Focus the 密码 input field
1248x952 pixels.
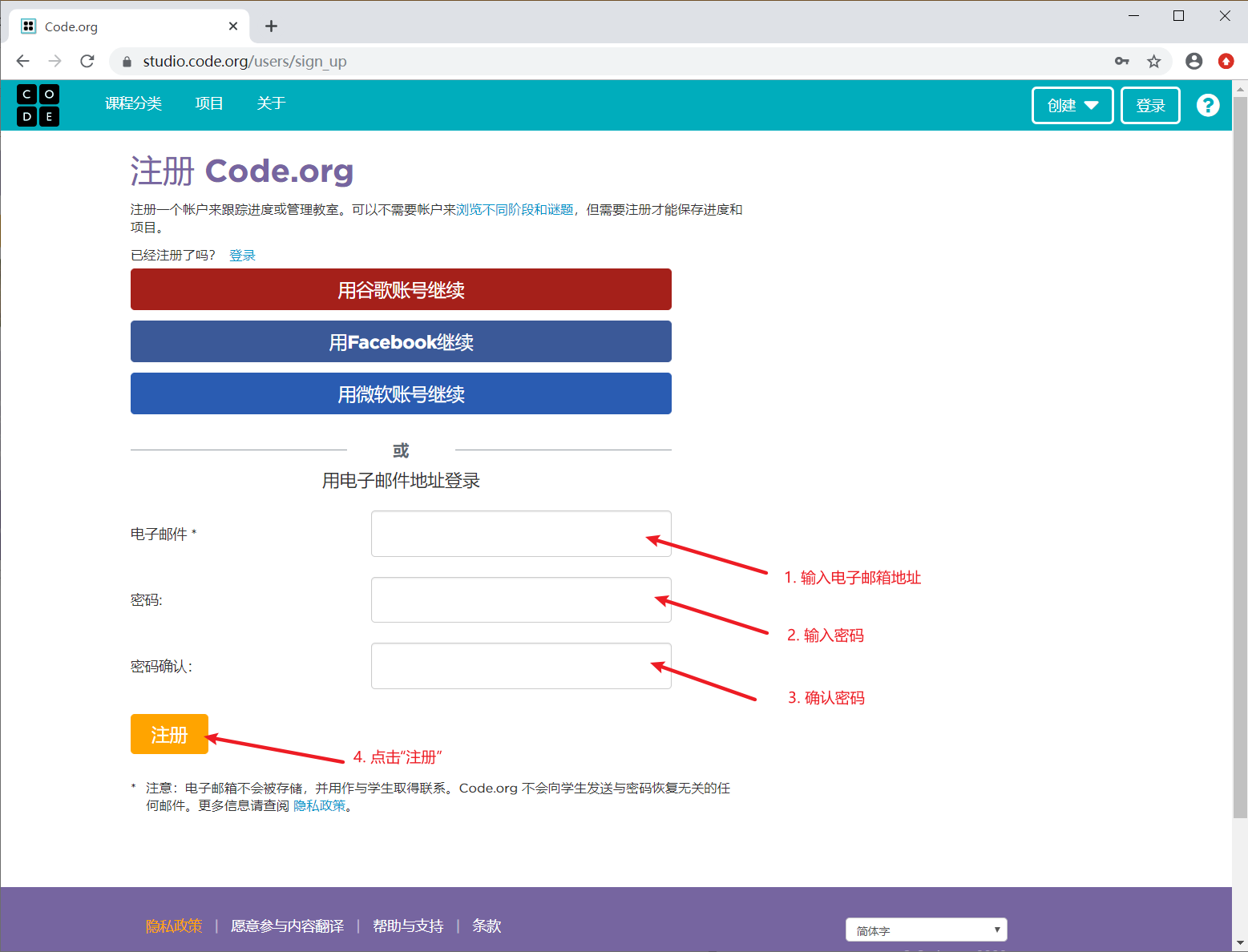pos(521,599)
